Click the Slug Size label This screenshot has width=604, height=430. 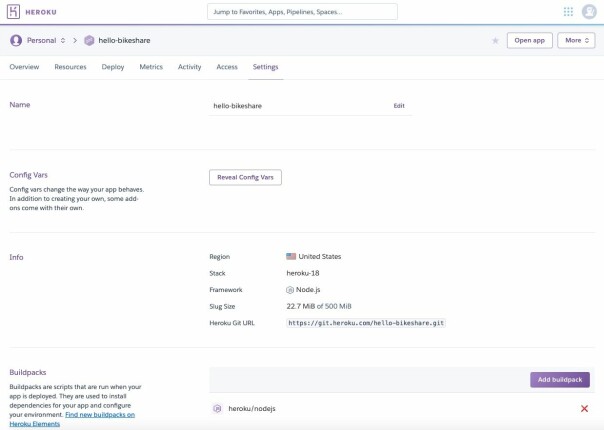[x=222, y=306]
